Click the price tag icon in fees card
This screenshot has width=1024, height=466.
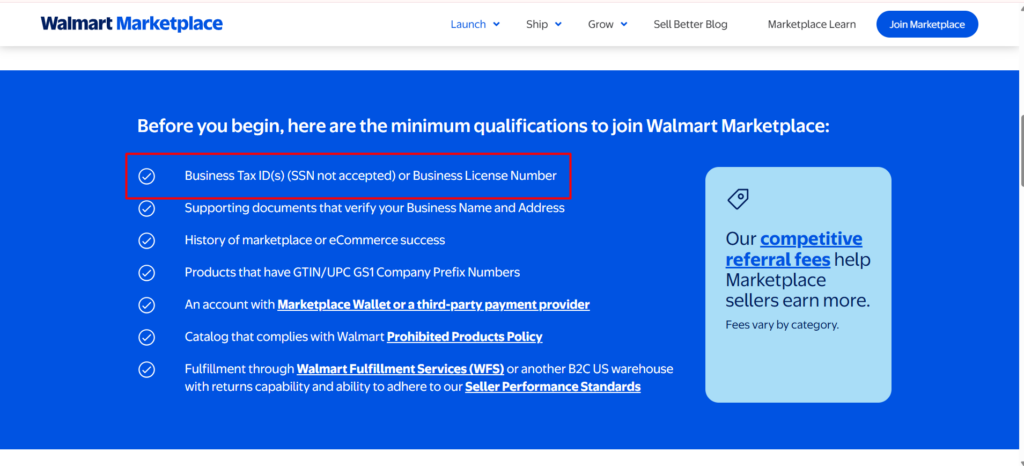(x=738, y=199)
